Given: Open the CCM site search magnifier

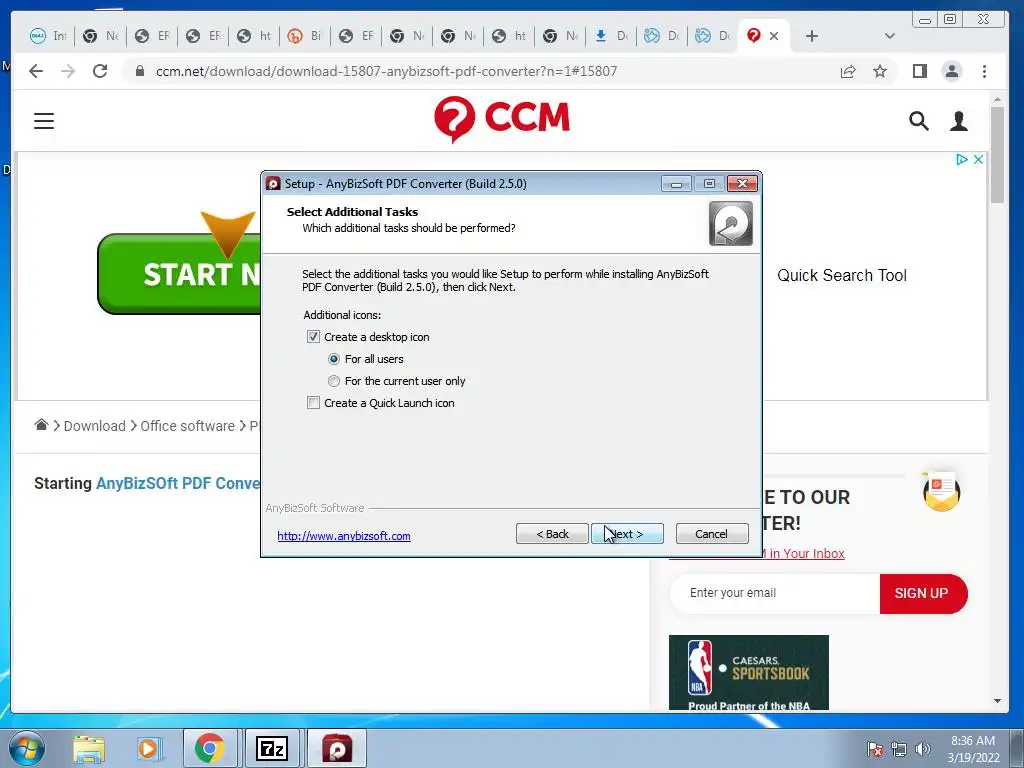Looking at the screenshot, I should point(918,121).
